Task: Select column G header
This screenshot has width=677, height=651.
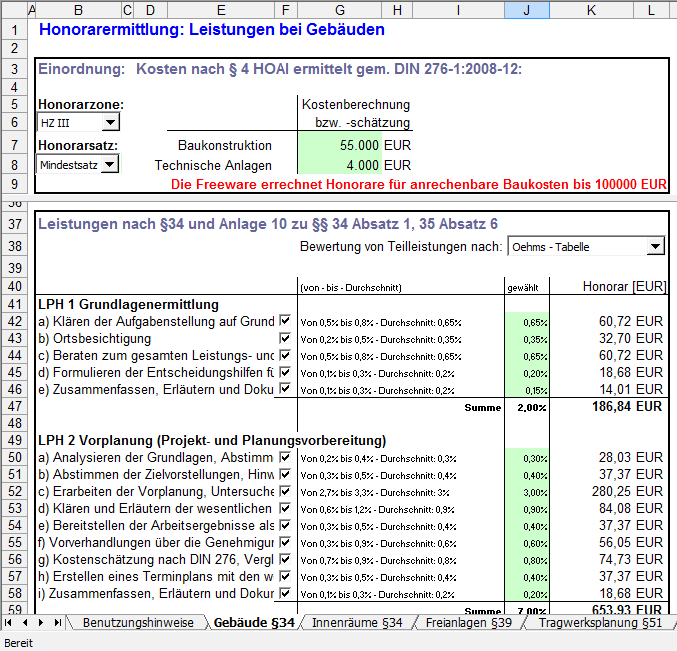Action: click(x=340, y=10)
